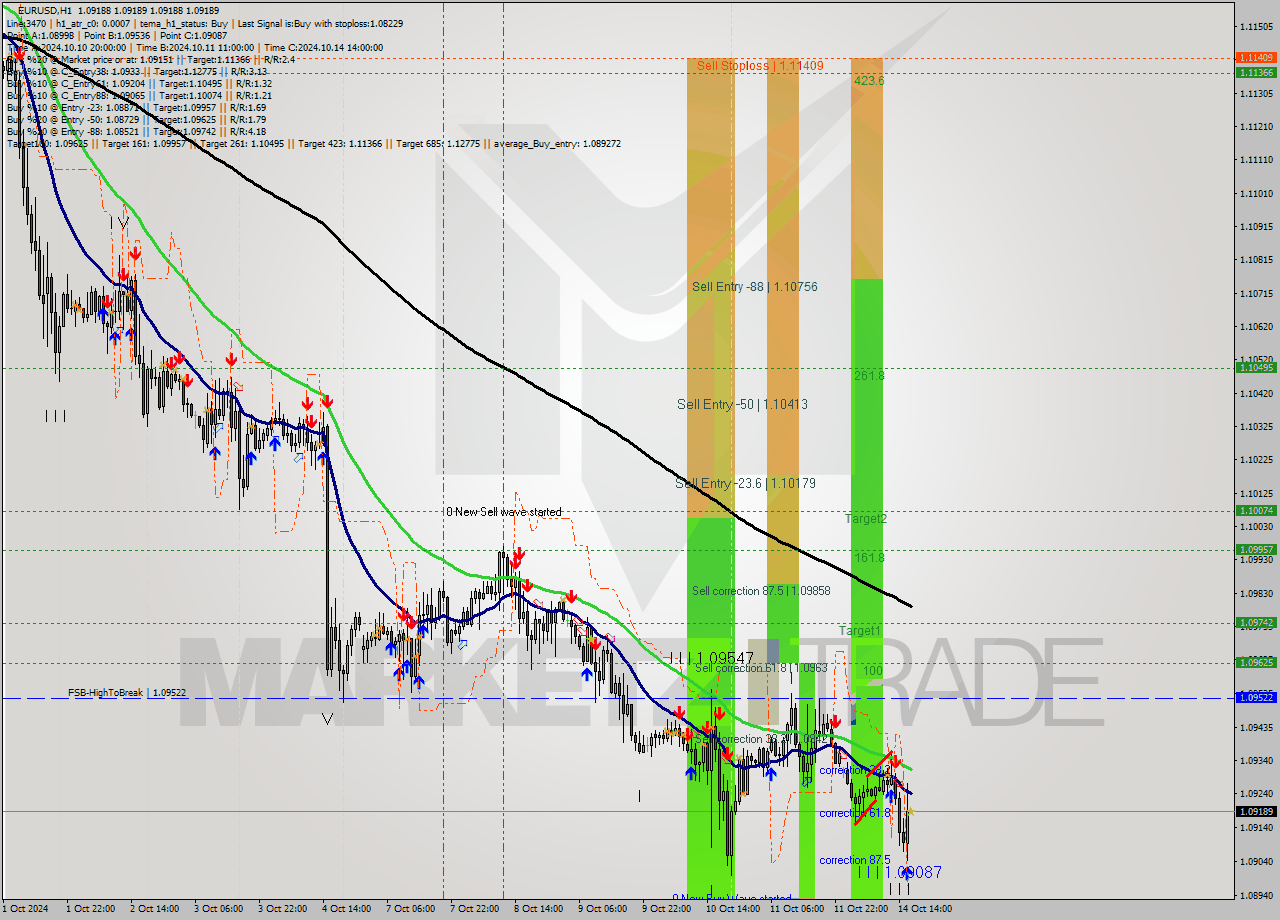The height and width of the screenshot is (920, 1280).
Task: Click the 1.08940 price axis value
Action: [x=1255, y=894]
